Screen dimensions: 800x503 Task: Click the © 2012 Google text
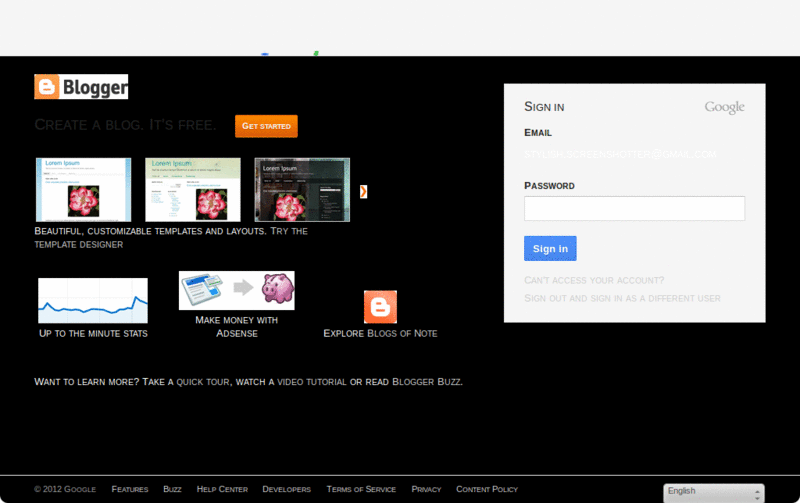click(65, 489)
